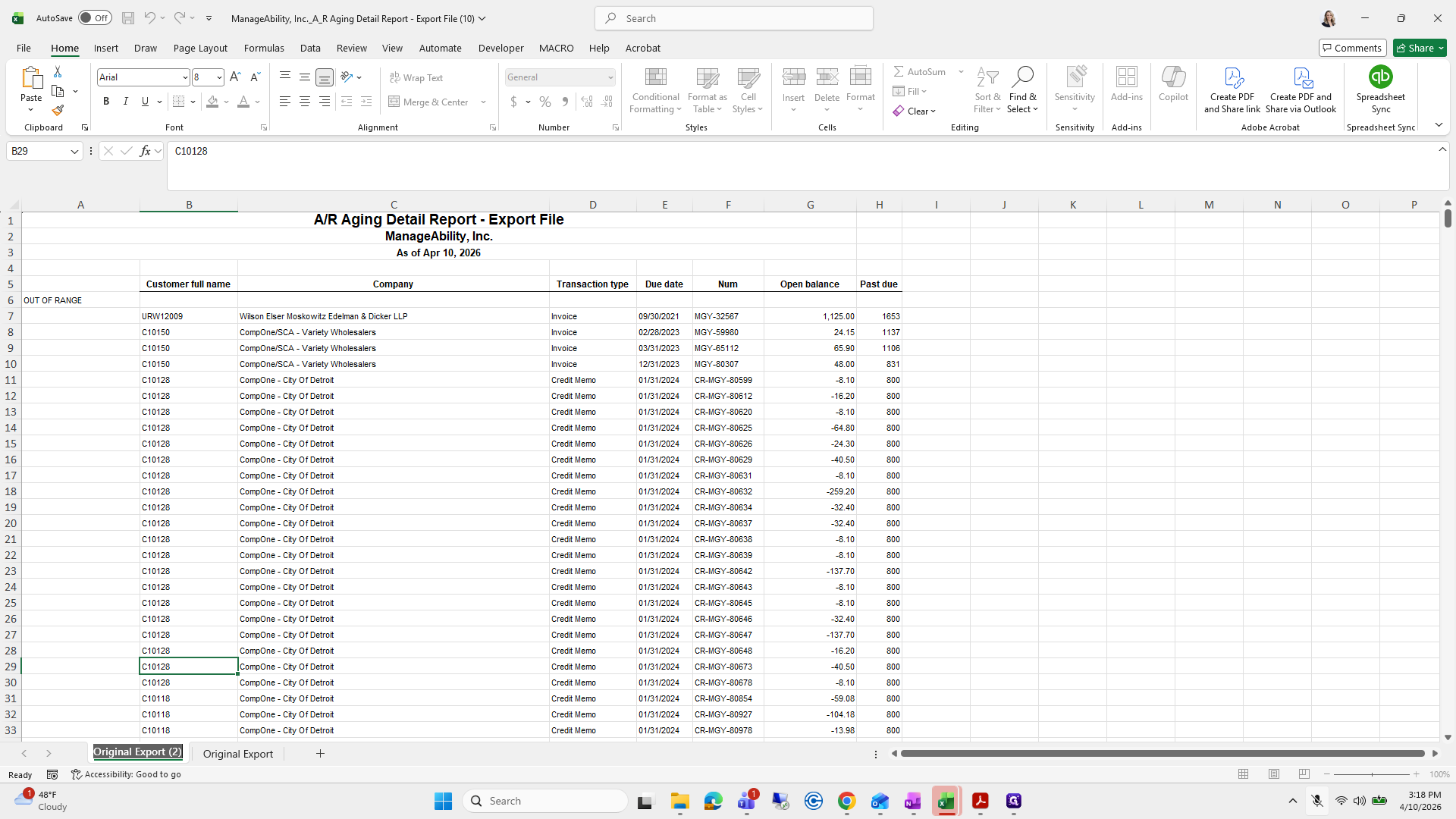The image size is (1456, 819).
Task: Toggle the AutoSave switch
Action: [x=95, y=18]
